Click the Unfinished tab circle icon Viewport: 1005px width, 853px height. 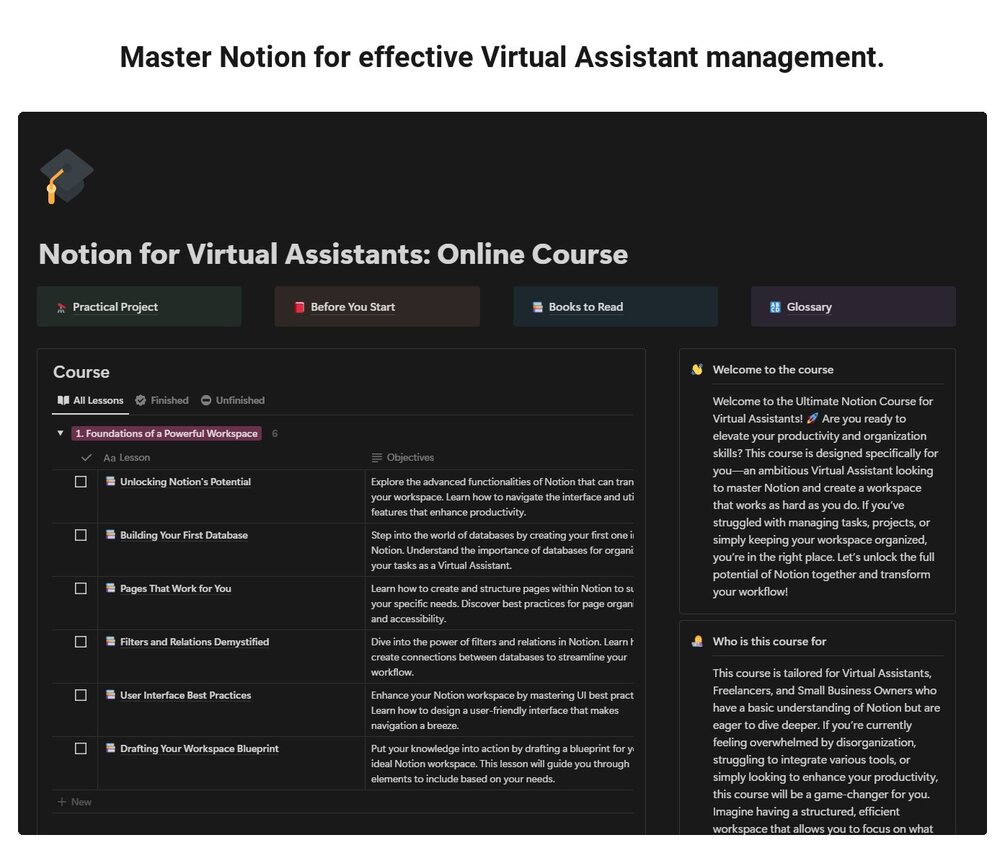pyautogui.click(x=206, y=401)
